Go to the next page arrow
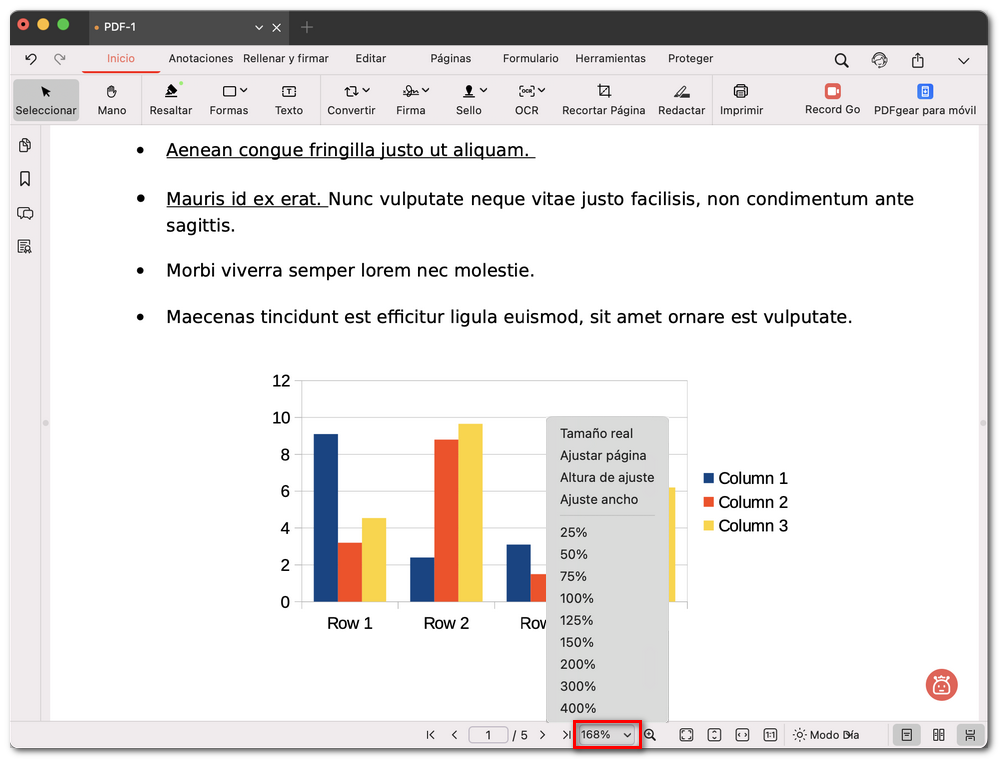 click(542, 735)
